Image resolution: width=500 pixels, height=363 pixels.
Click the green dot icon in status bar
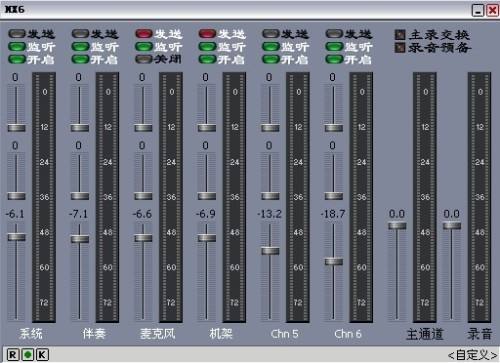coord(28,354)
